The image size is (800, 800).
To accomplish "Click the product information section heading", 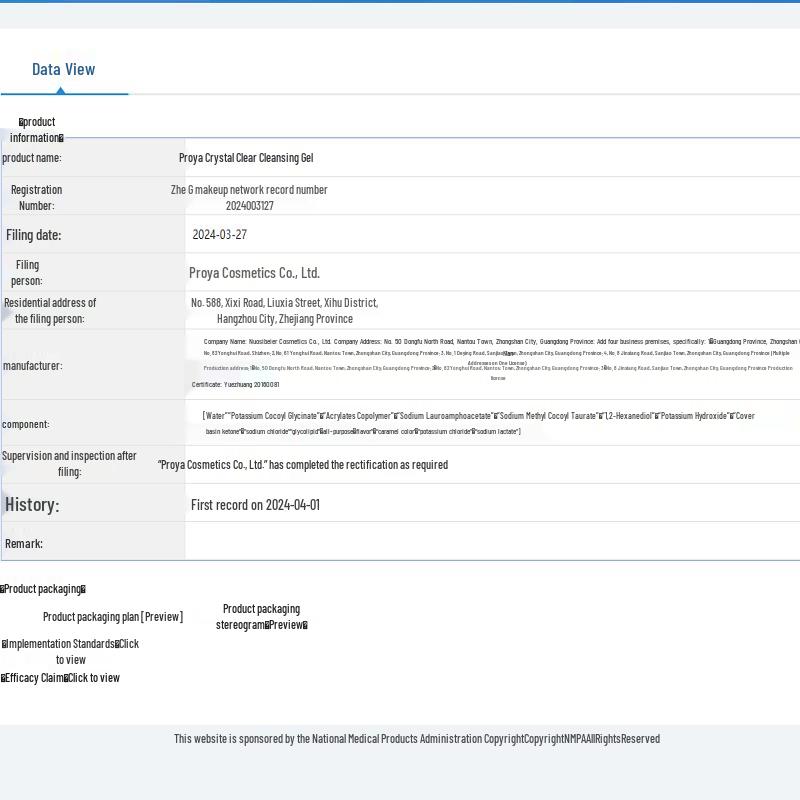I will [38, 130].
